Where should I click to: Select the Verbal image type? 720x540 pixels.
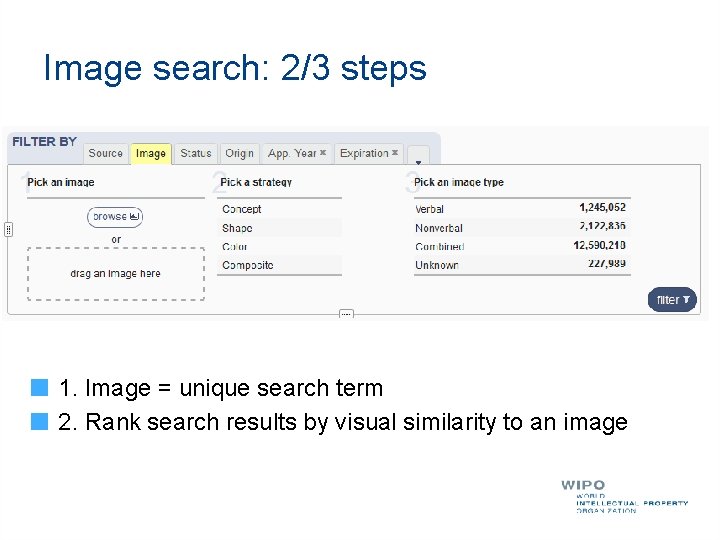(x=522, y=209)
